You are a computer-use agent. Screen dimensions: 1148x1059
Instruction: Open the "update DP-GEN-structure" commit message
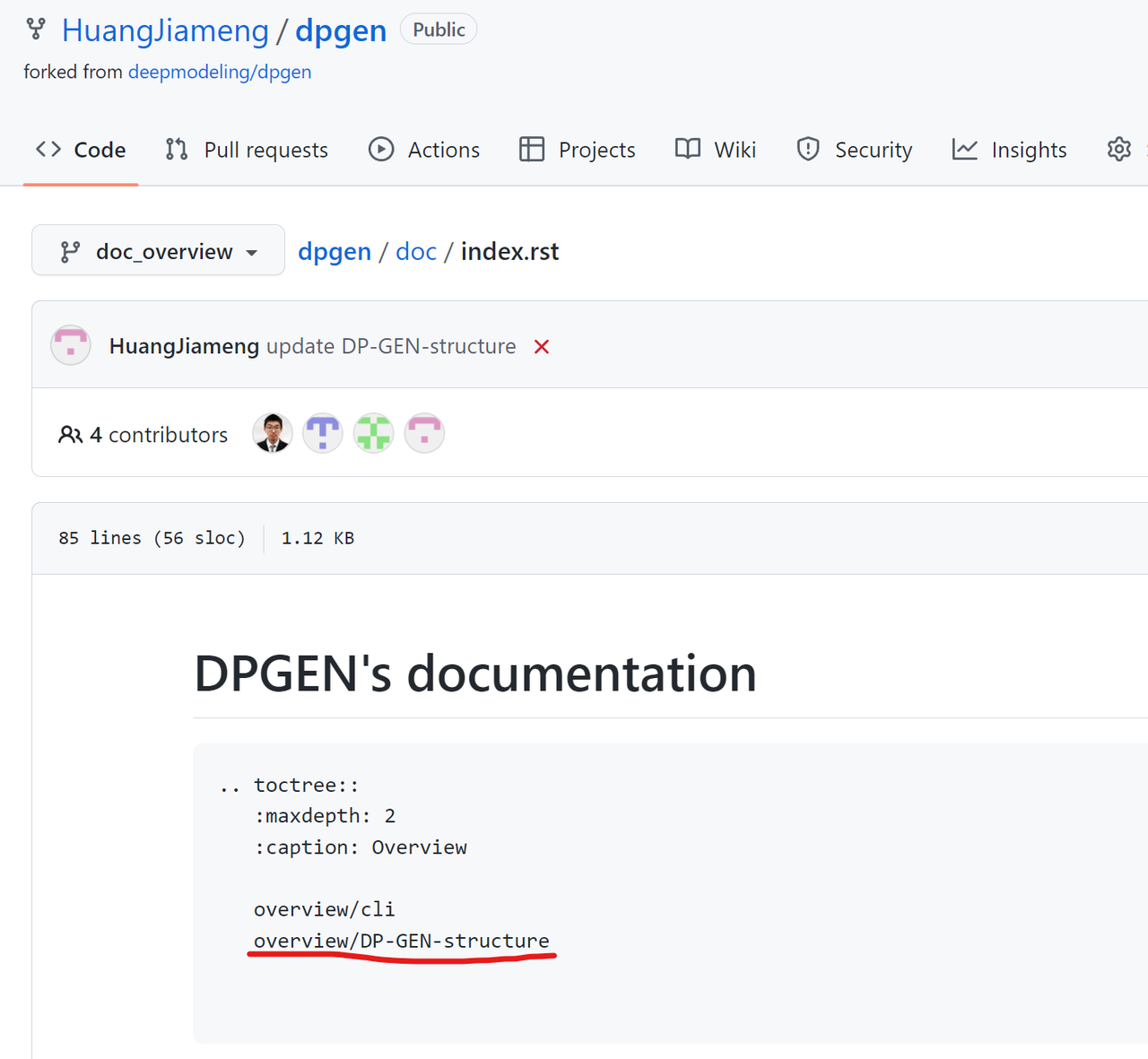pos(391,346)
